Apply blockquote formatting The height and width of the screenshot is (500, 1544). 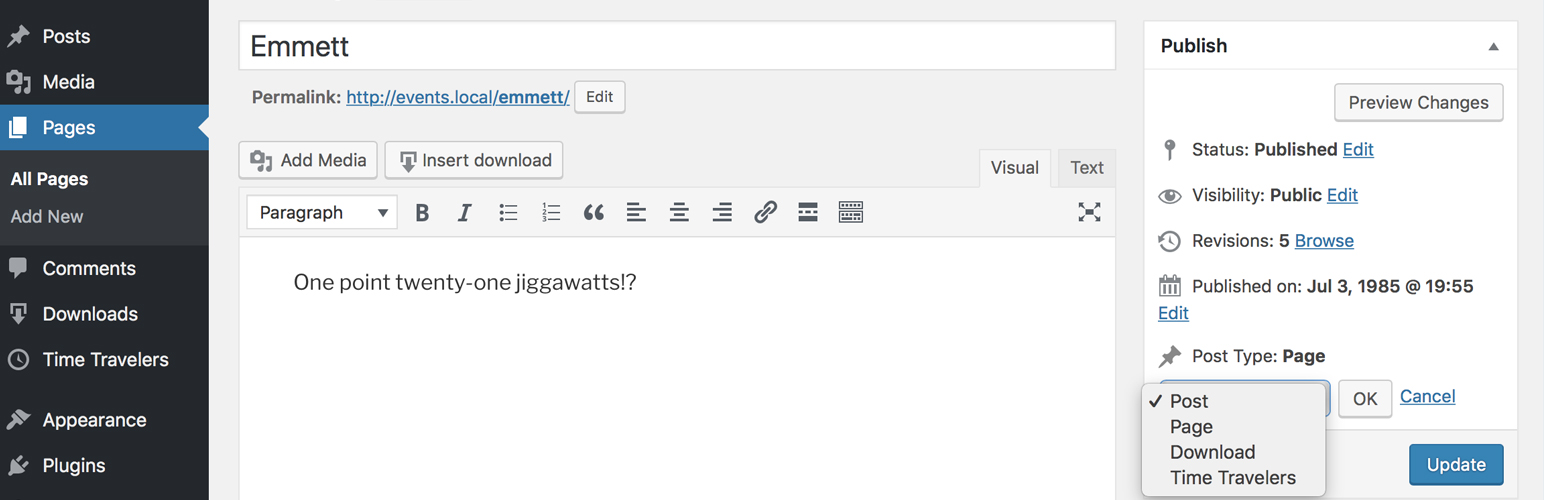594,212
